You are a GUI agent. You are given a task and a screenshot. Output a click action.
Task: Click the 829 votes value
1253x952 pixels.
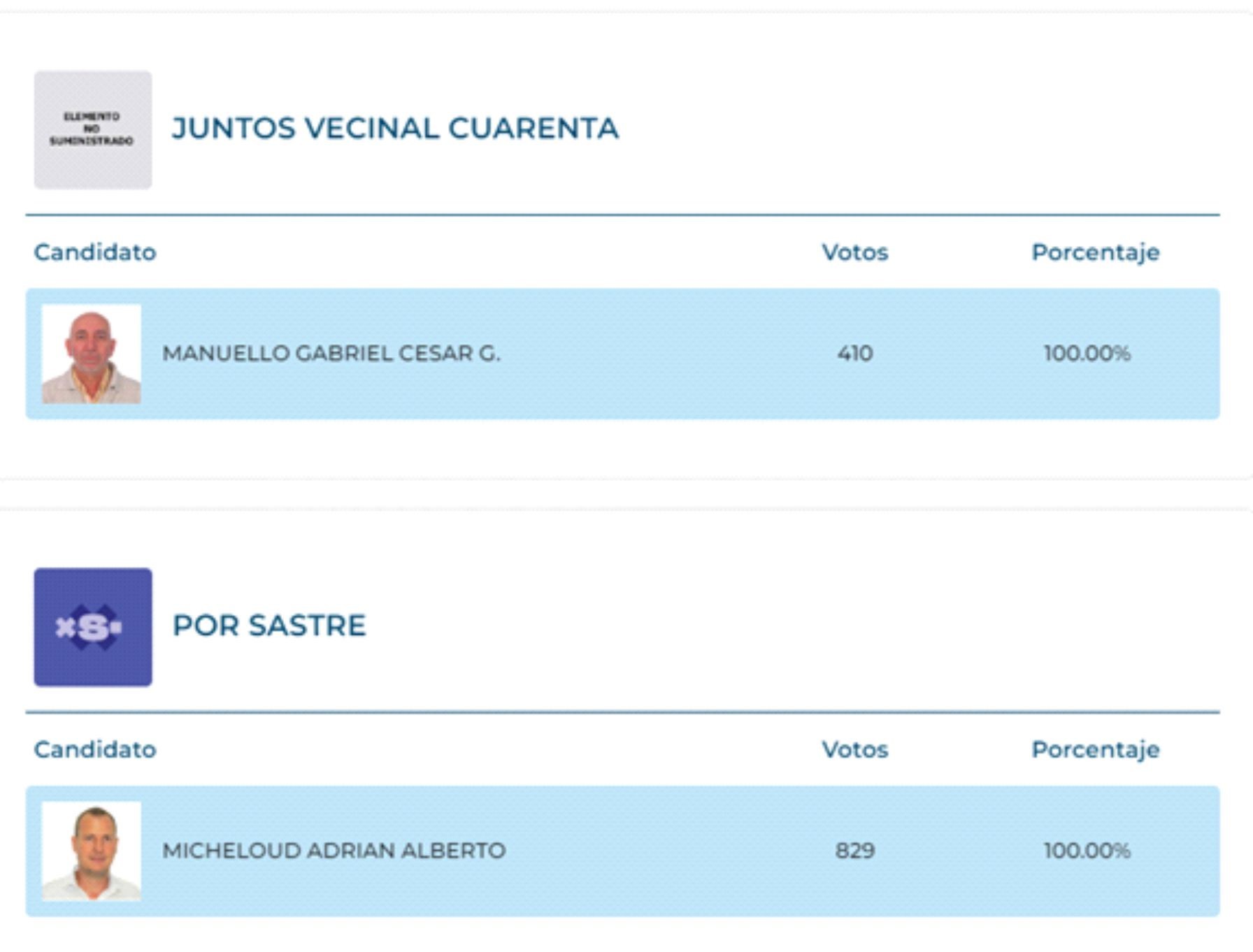click(x=854, y=851)
